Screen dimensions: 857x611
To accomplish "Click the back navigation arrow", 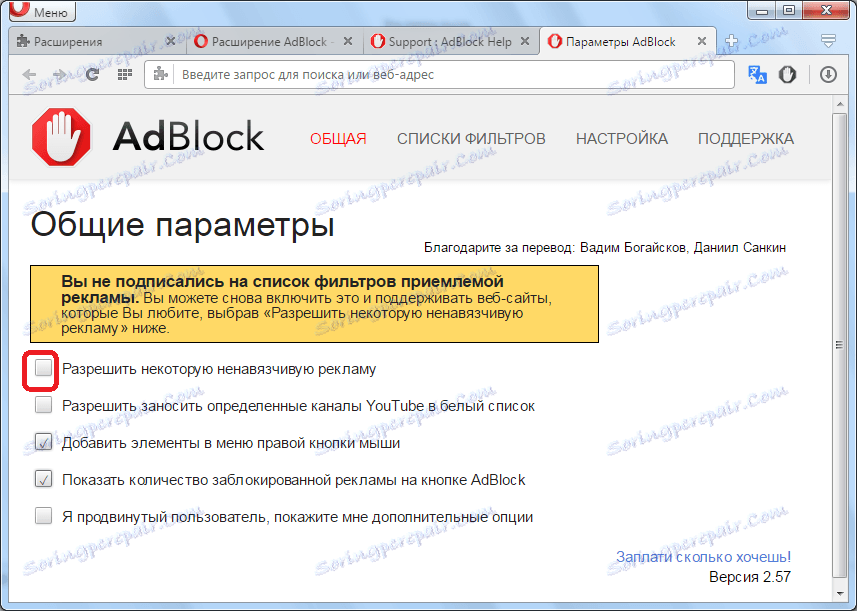I will [29, 74].
